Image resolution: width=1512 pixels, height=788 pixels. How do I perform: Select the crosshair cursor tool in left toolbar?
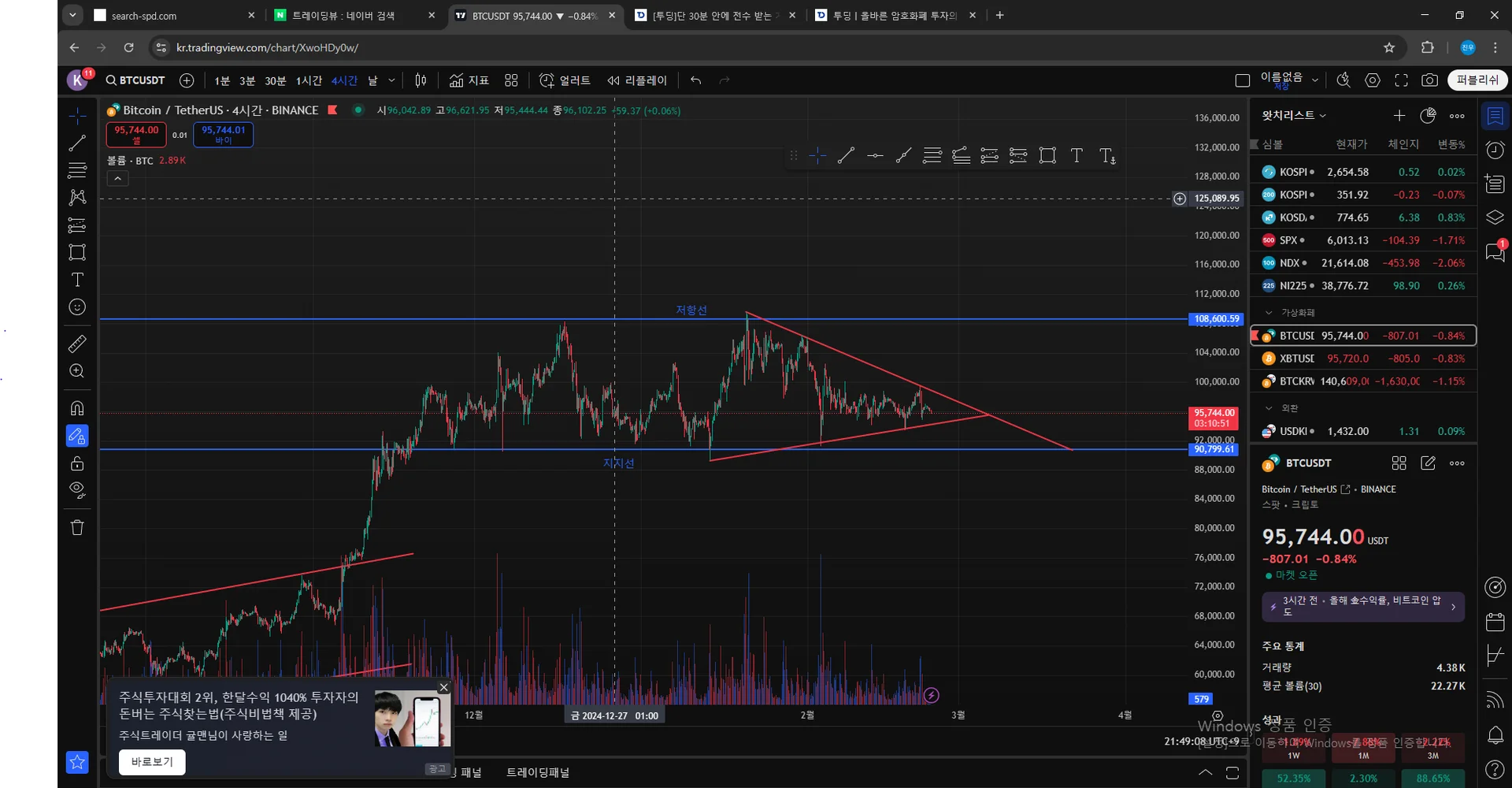[77, 117]
